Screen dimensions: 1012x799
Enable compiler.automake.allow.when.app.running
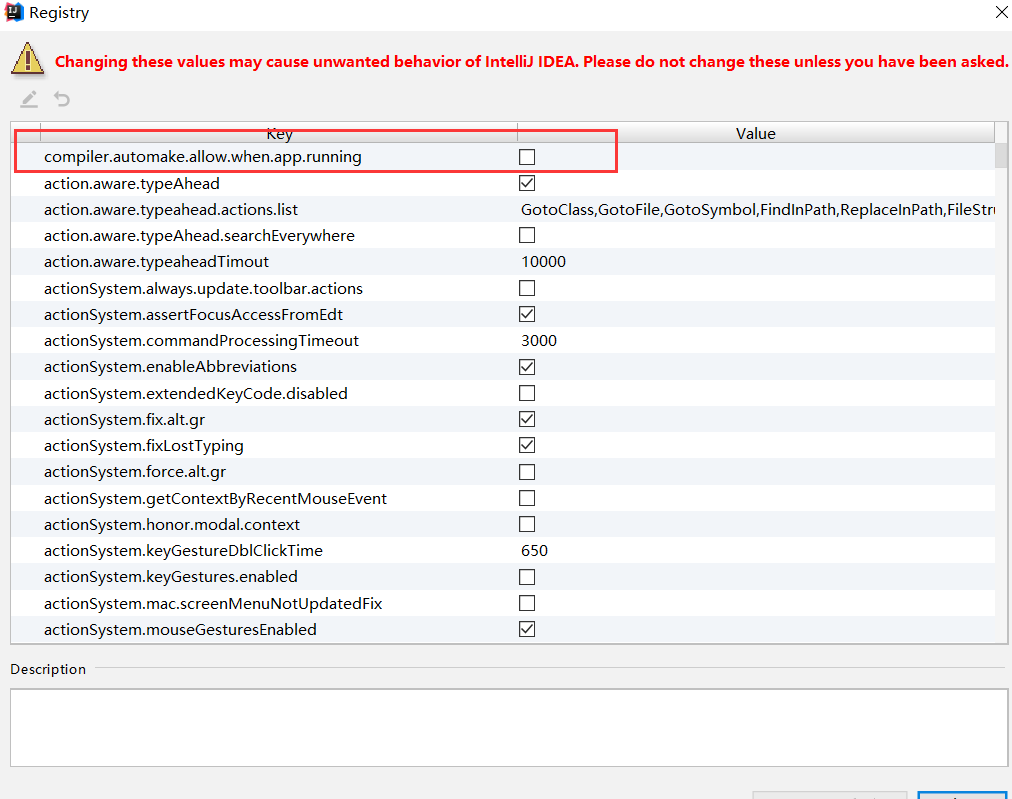pyautogui.click(x=527, y=157)
